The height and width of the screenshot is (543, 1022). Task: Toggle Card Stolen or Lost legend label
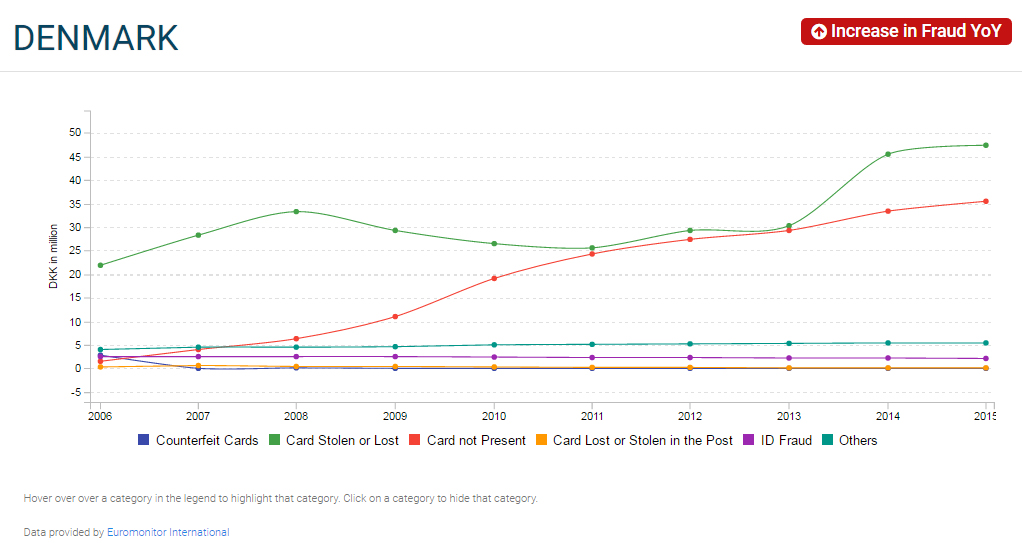click(342, 441)
